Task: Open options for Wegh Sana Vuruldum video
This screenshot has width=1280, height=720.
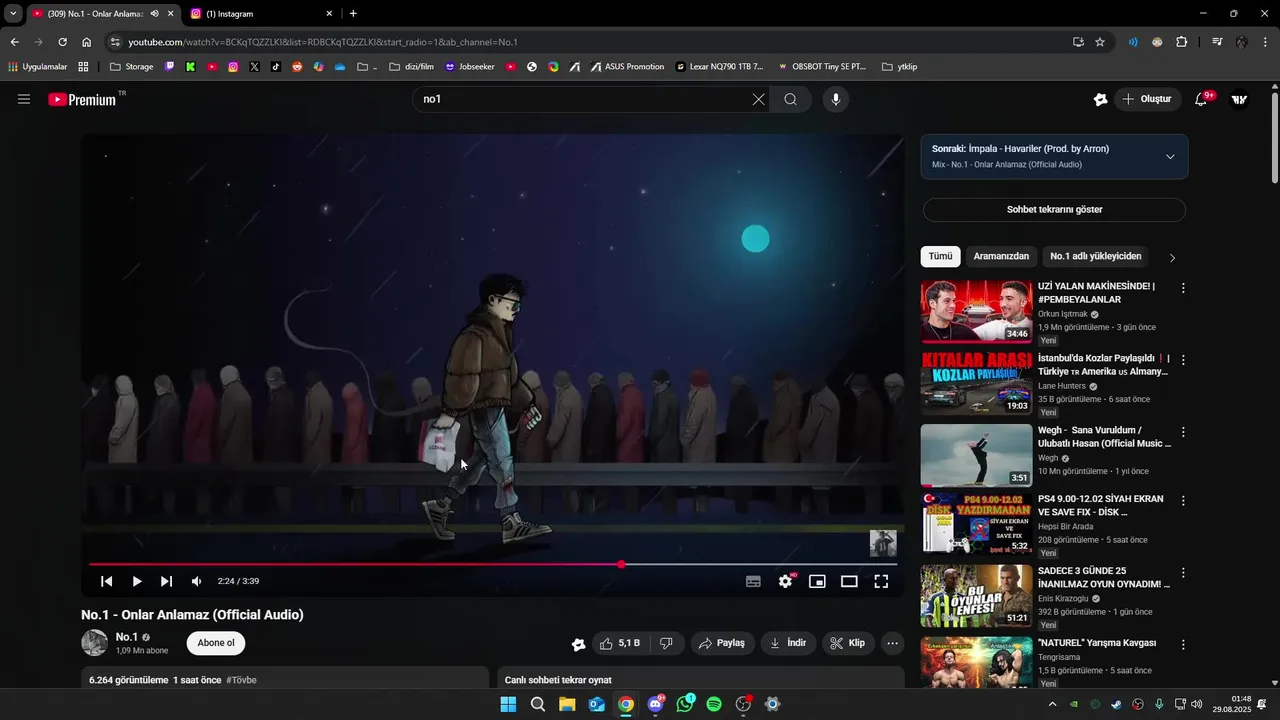Action: coord(1183,432)
